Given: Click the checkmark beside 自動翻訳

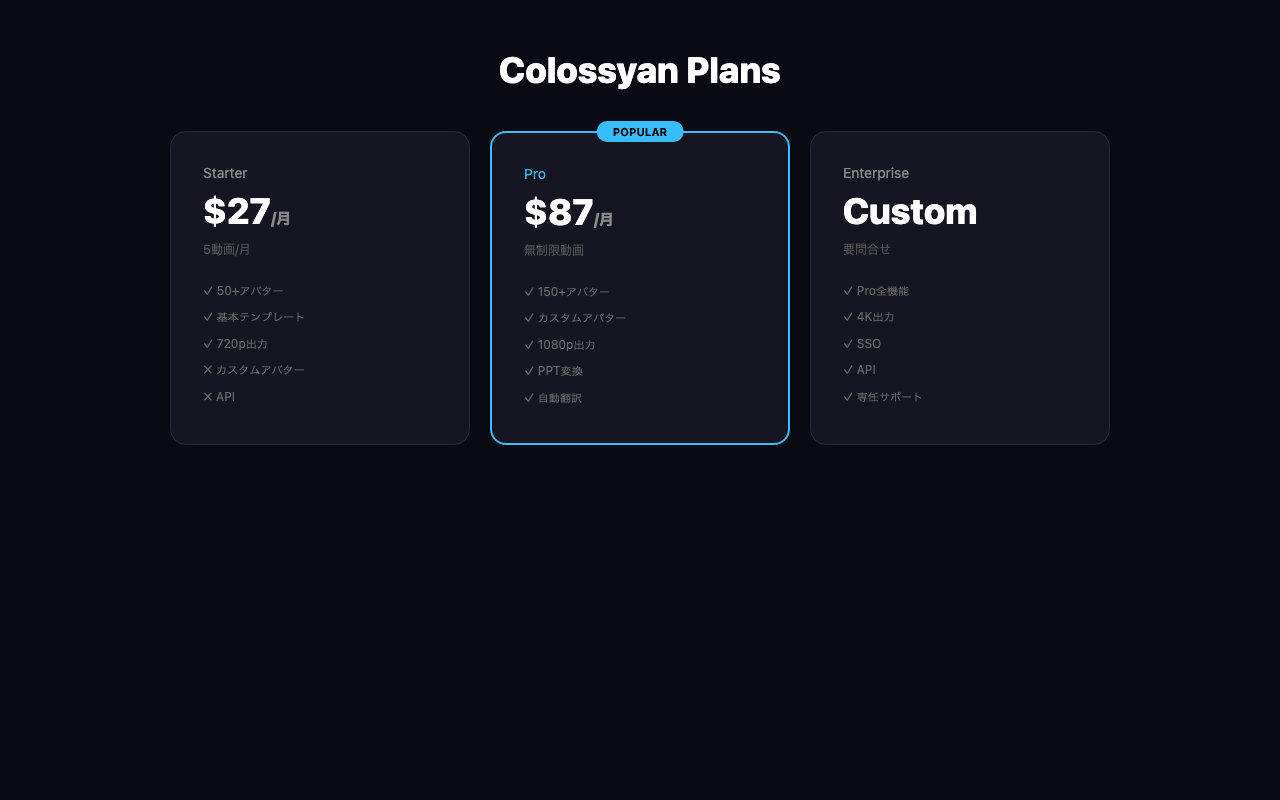Looking at the screenshot, I should pyautogui.click(x=528, y=397).
